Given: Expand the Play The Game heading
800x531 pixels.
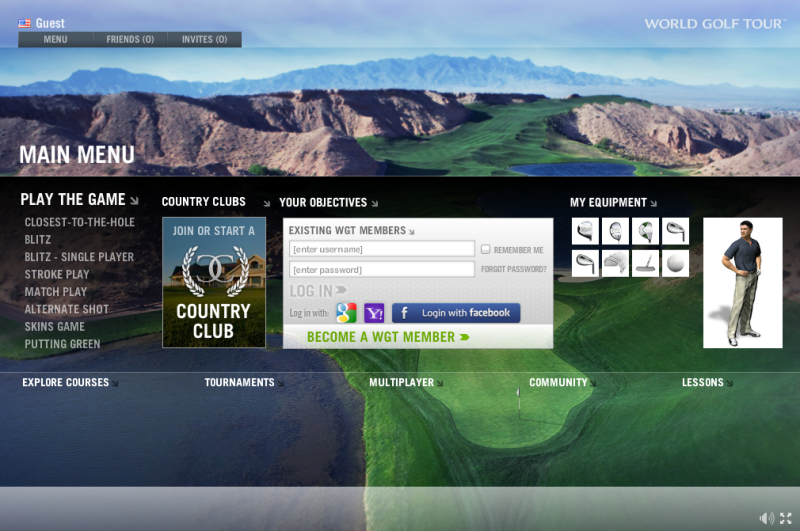Looking at the screenshot, I should click(79, 199).
